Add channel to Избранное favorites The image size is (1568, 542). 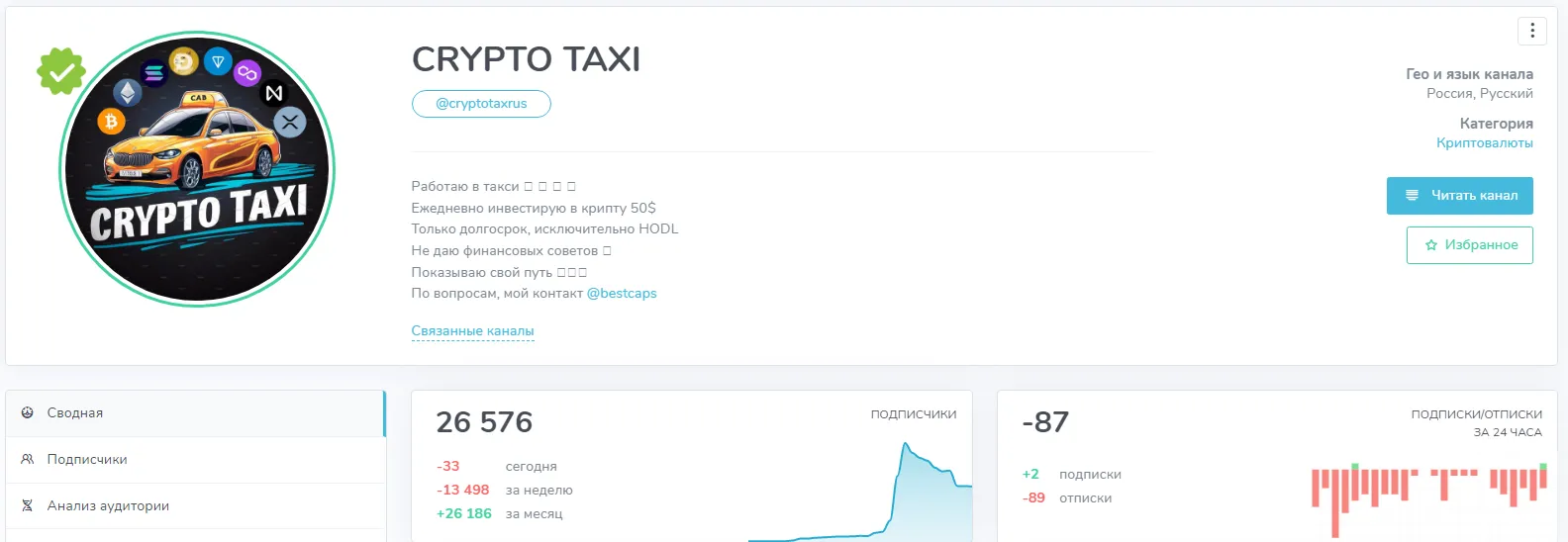coord(1469,245)
